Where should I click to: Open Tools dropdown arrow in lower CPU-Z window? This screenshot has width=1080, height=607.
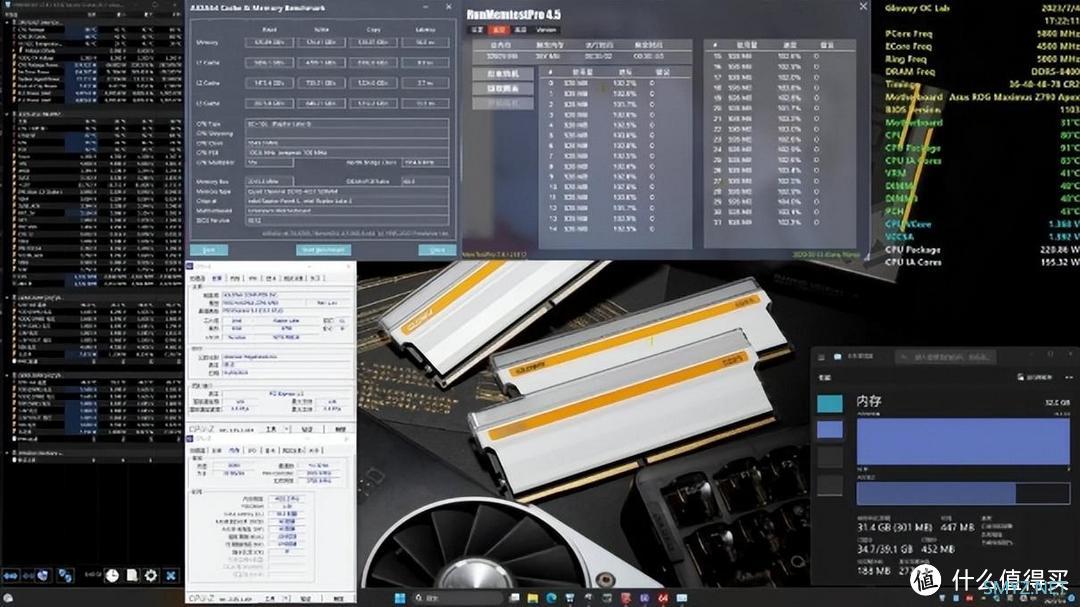click(x=286, y=598)
